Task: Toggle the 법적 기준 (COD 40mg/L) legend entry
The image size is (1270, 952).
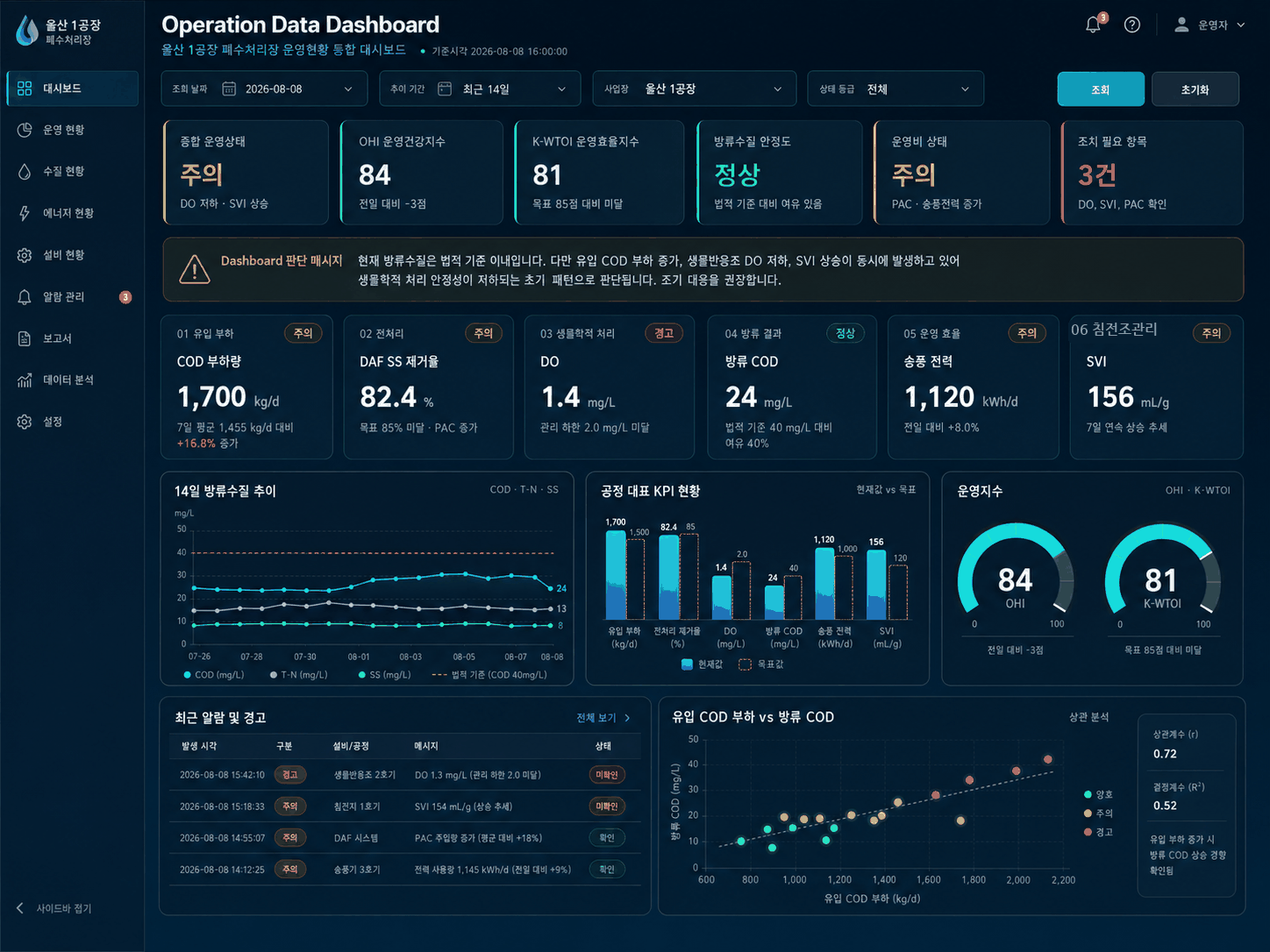Action: pyautogui.click(x=489, y=675)
